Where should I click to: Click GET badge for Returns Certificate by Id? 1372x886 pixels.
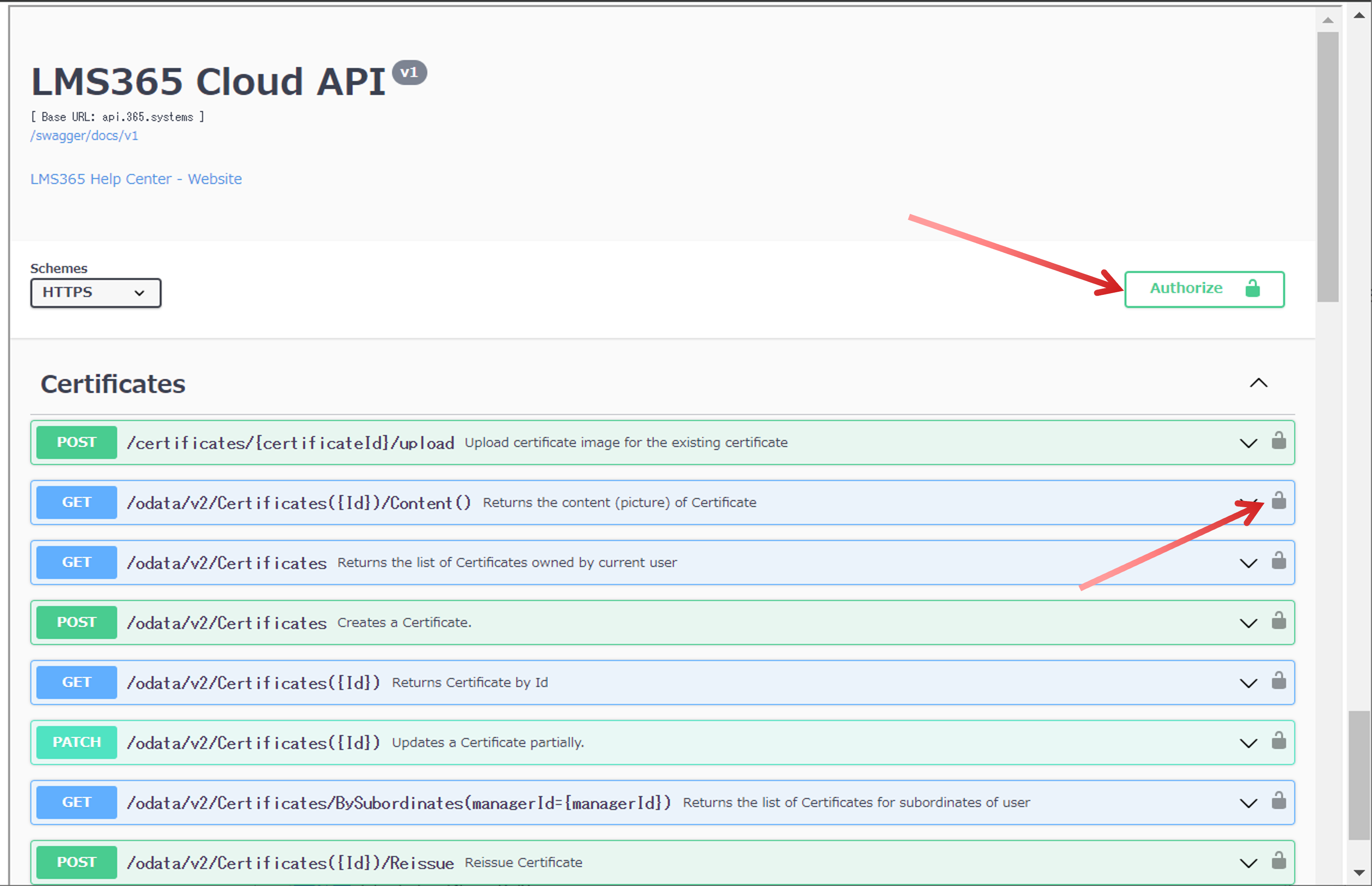tap(76, 682)
